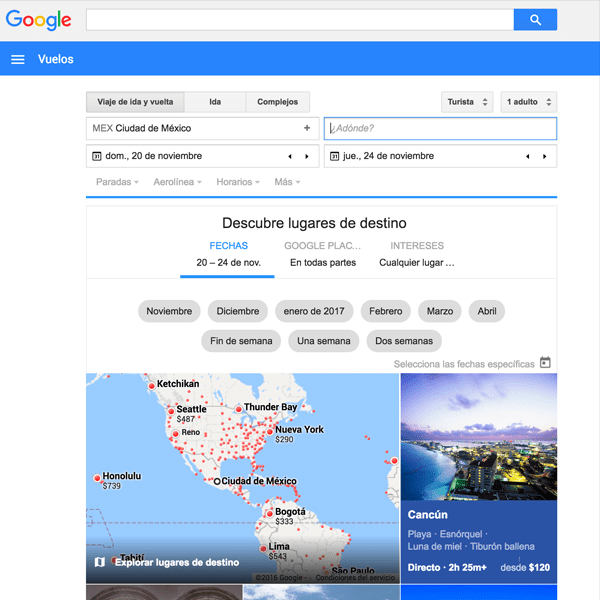This screenshot has height=600, width=600.
Task: Select the Ida one-way trip option
Action: pos(215,102)
